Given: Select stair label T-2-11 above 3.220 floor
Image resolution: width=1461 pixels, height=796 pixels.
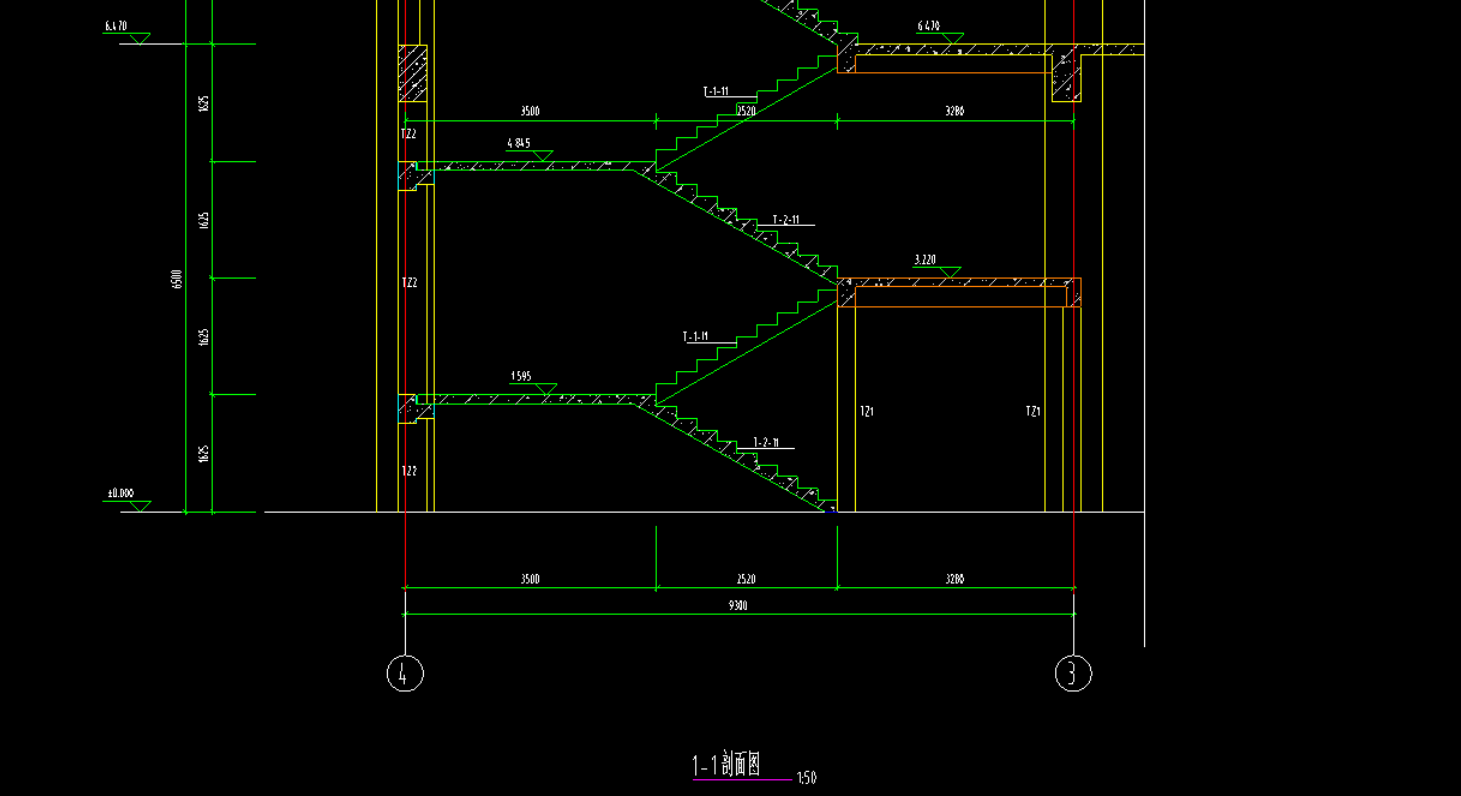Looking at the screenshot, I should click(x=786, y=220).
